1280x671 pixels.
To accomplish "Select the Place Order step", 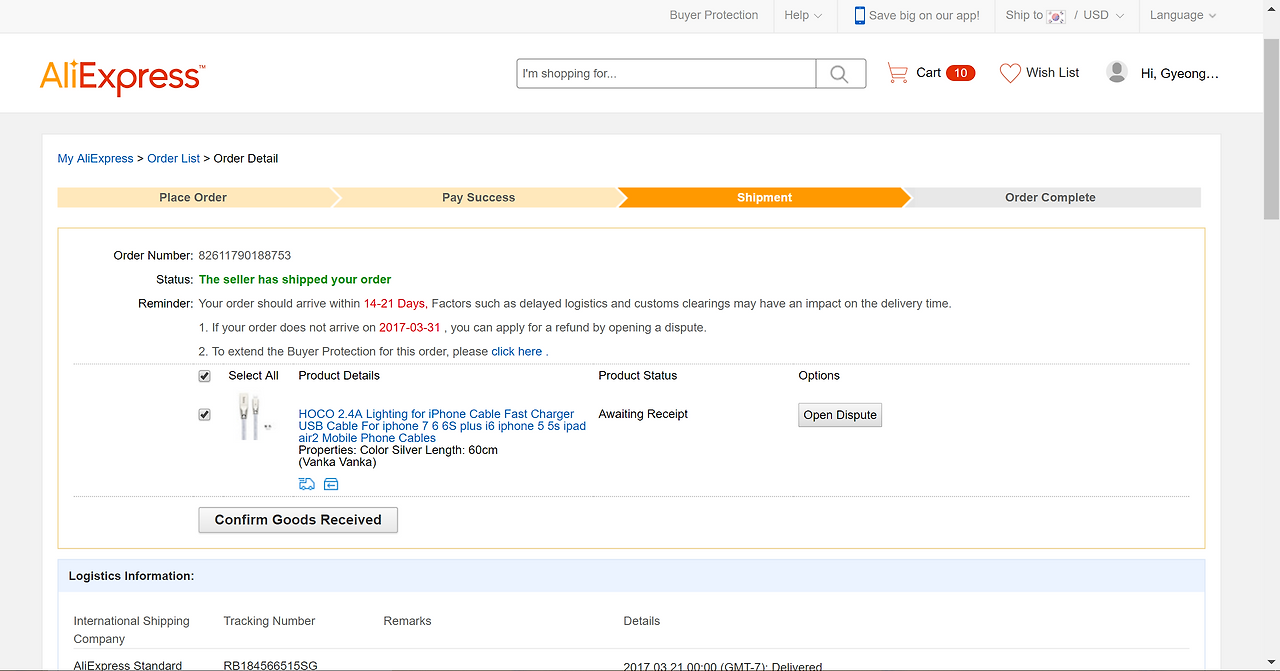I will tap(193, 197).
